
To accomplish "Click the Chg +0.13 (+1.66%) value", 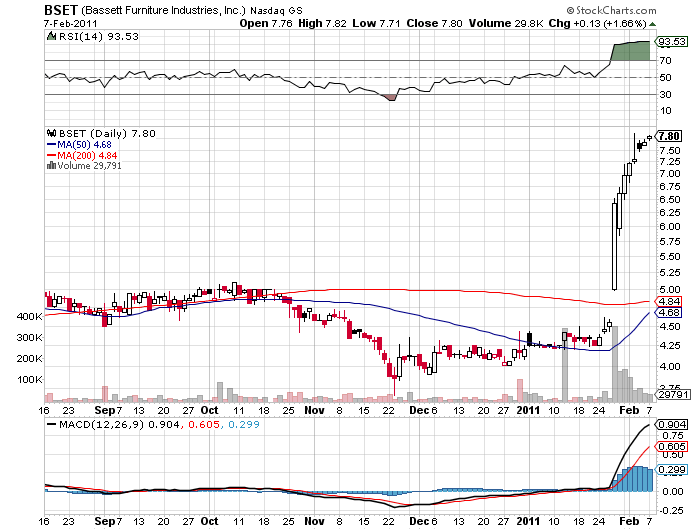I will tap(597, 23).
